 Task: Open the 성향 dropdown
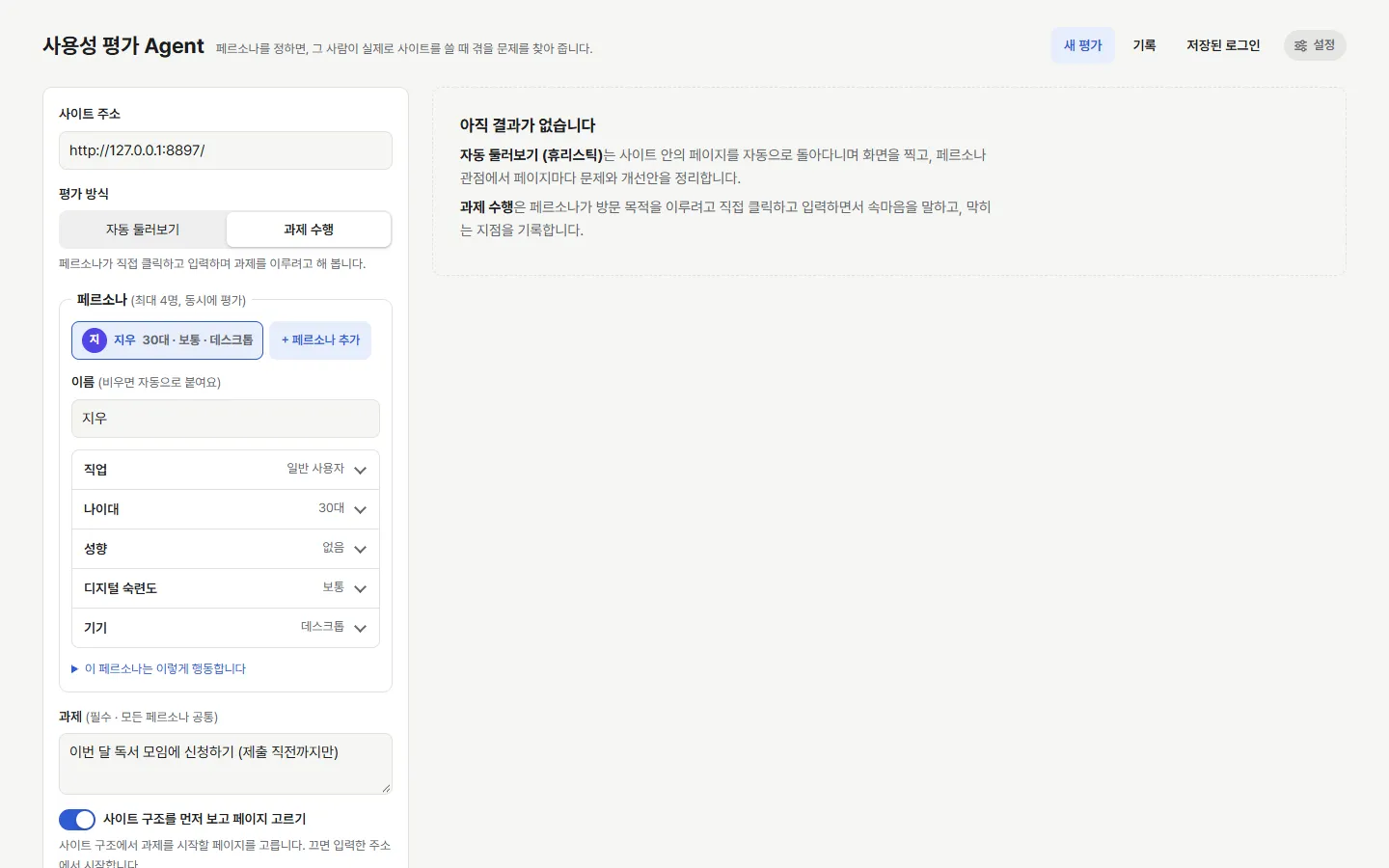(226, 549)
